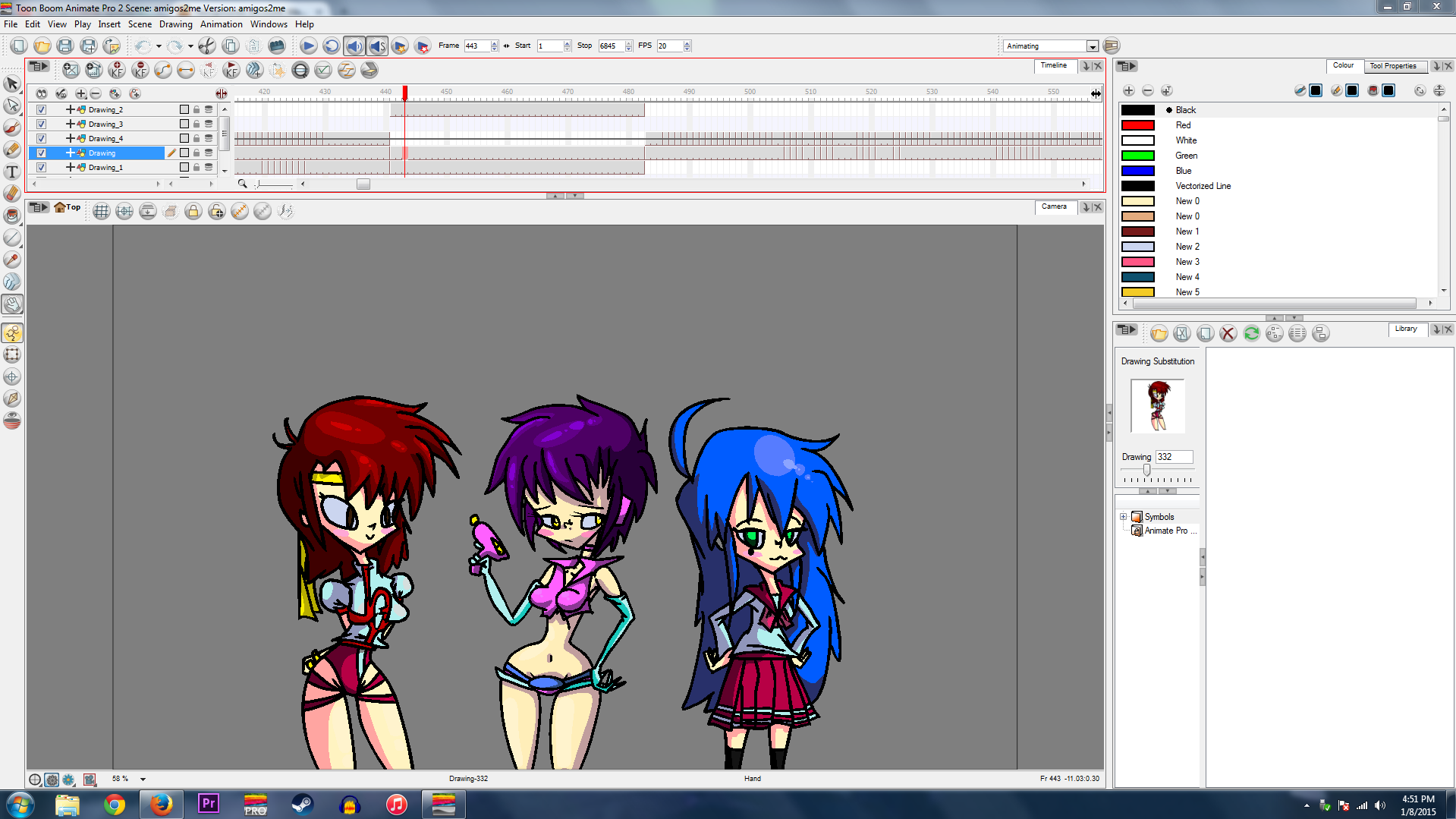1456x819 pixels.
Task: Click the Set Motion Keyframe curve icon
Action: (162, 70)
